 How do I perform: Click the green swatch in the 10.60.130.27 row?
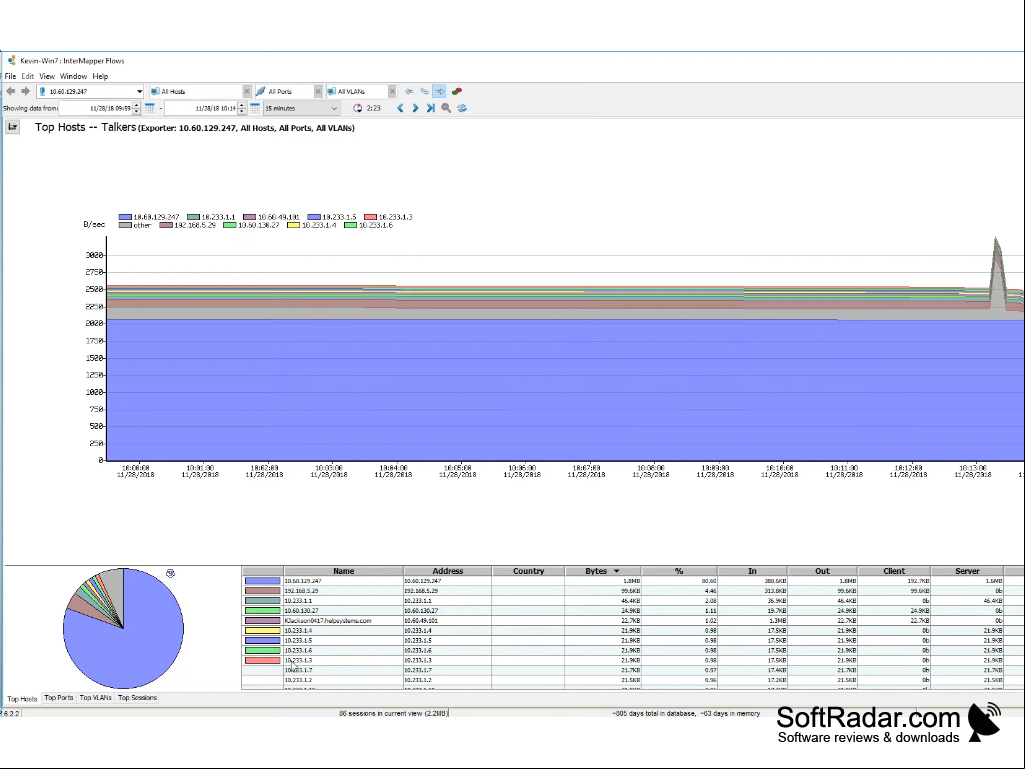point(262,611)
